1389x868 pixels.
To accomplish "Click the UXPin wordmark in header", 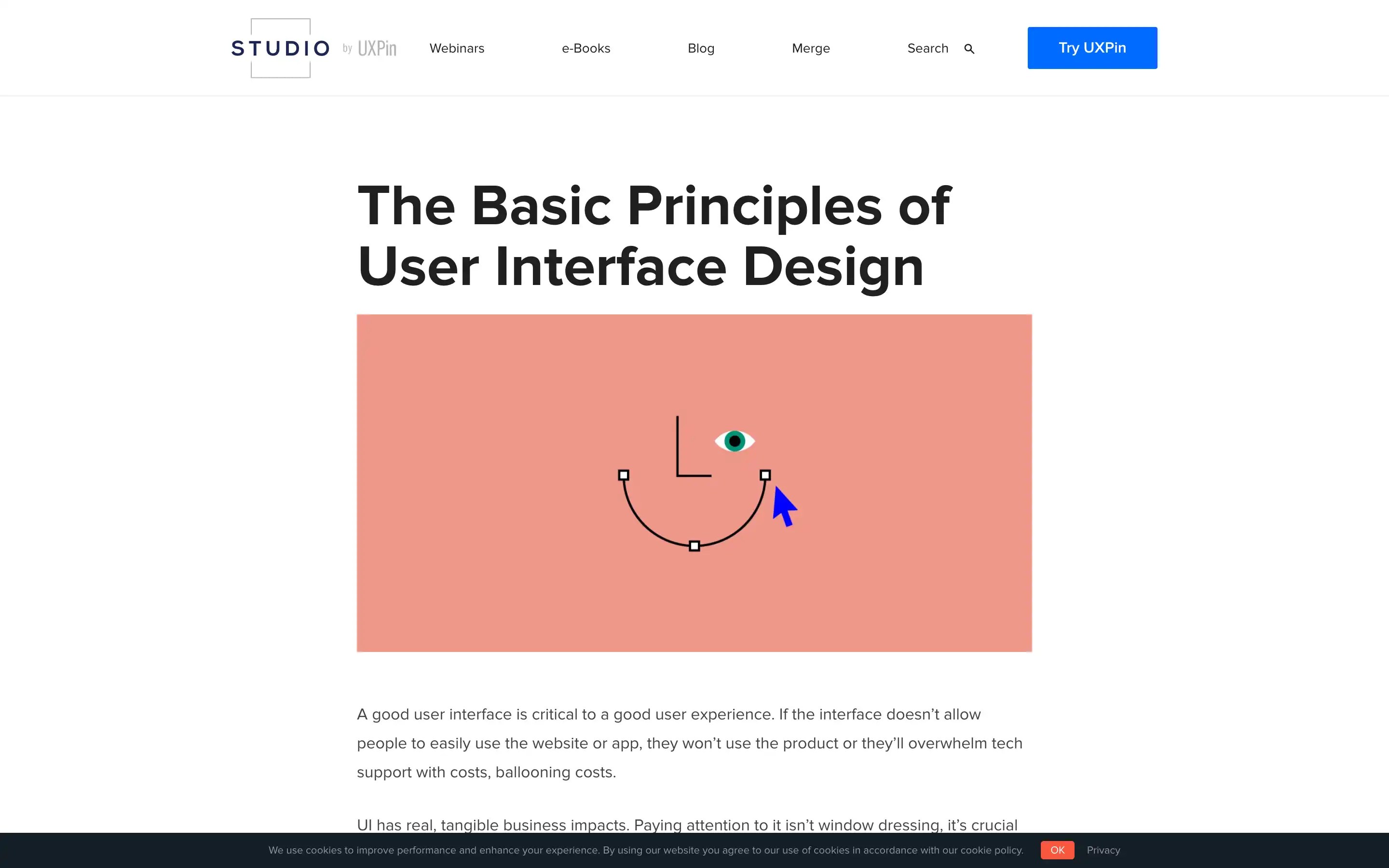I will coord(377,48).
